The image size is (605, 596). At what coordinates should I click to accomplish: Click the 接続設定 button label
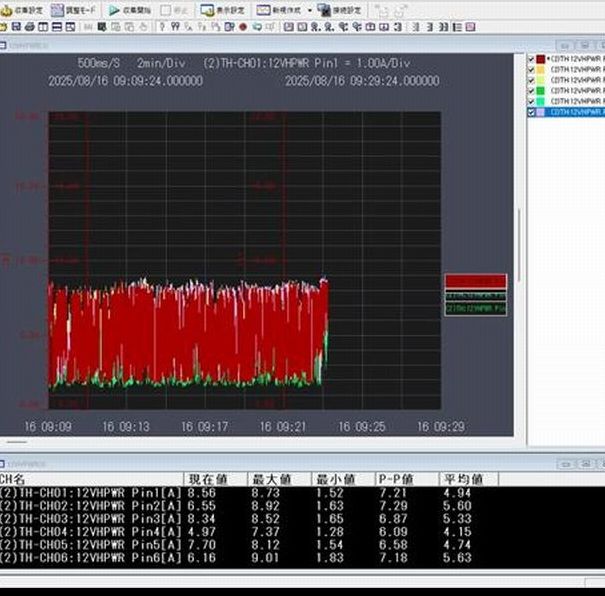347,10
